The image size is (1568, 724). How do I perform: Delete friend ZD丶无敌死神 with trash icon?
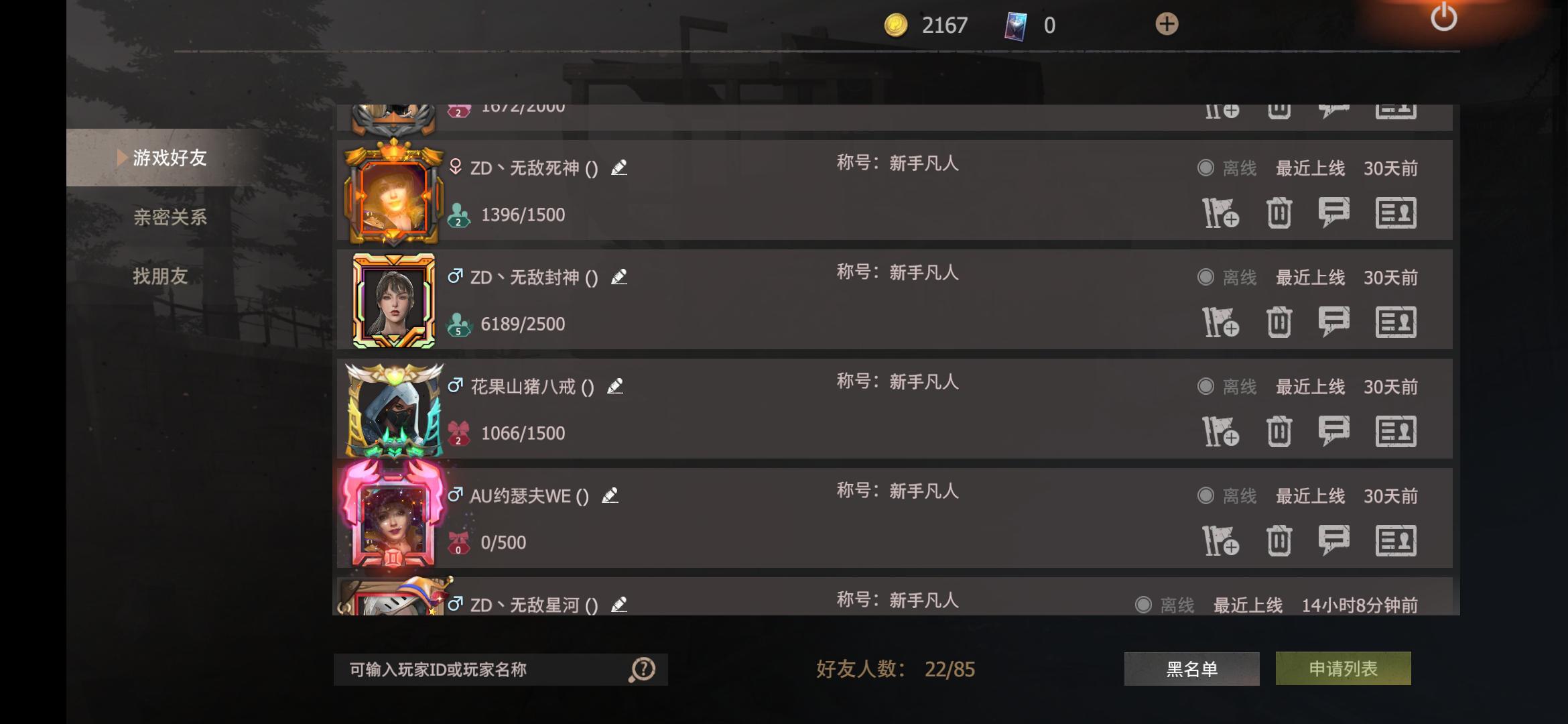[x=1279, y=213]
